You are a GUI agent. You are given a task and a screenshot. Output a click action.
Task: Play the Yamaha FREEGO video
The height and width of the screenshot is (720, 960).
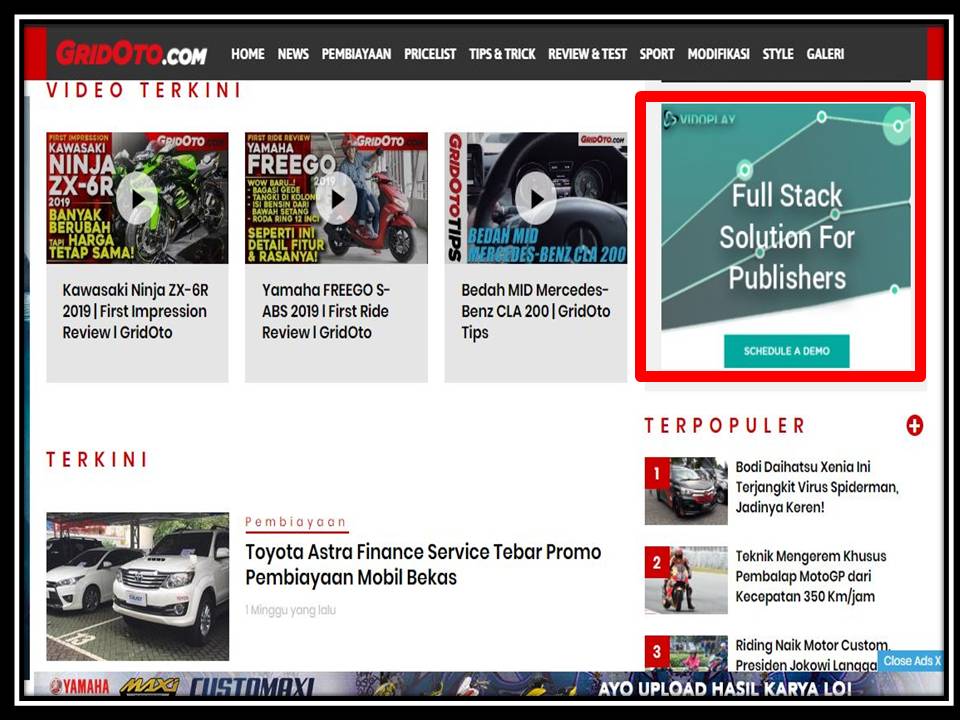tap(336, 198)
